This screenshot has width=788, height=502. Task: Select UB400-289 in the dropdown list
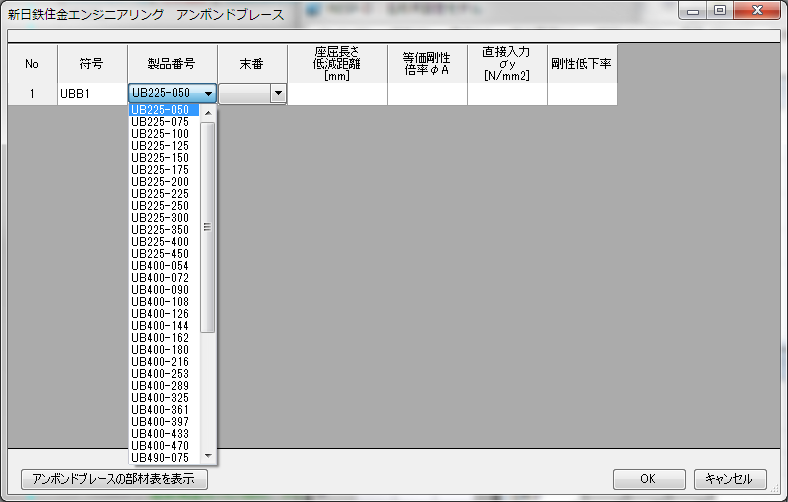coord(164,386)
